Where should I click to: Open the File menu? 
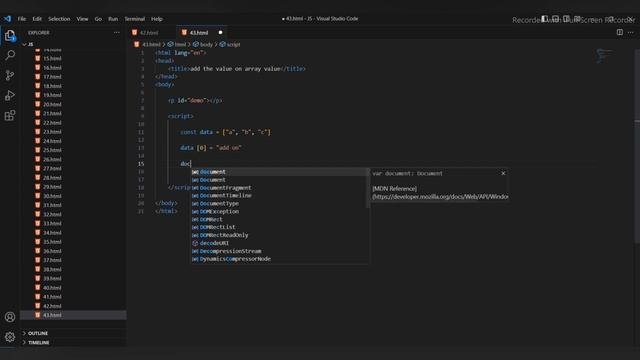pyautogui.click(x=22, y=19)
